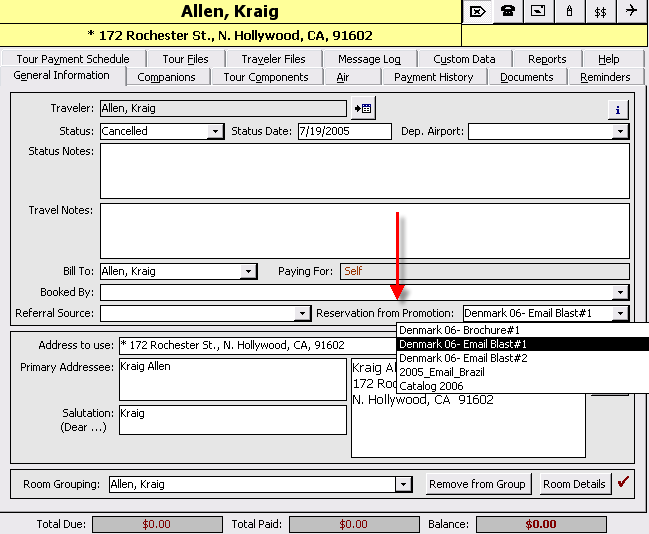Expand the Room Grouping dropdown
The height and width of the screenshot is (534, 649).
(x=403, y=484)
